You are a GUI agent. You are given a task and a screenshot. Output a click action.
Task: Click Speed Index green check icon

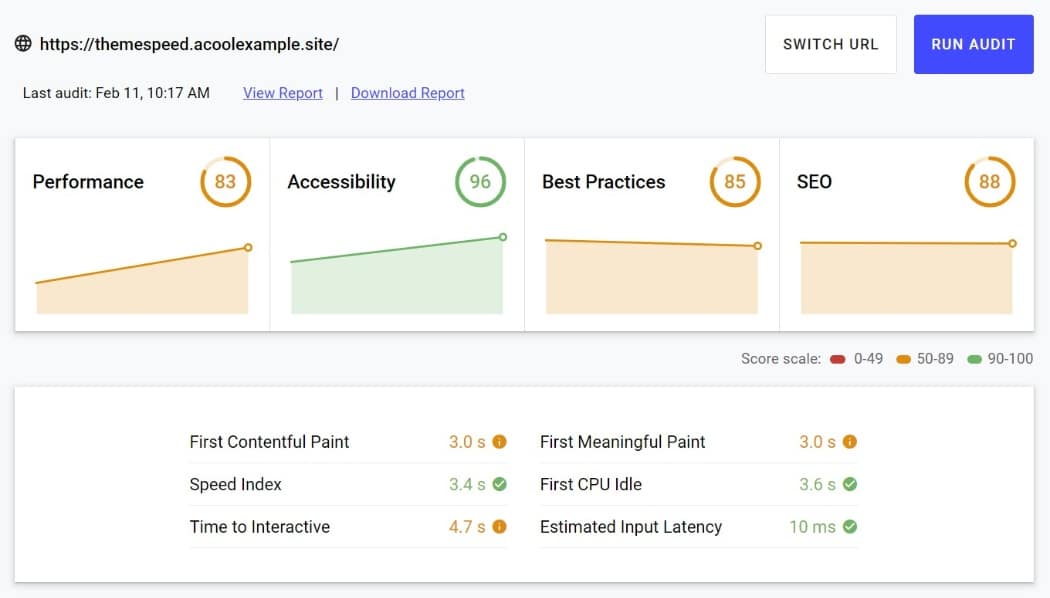tap(499, 484)
